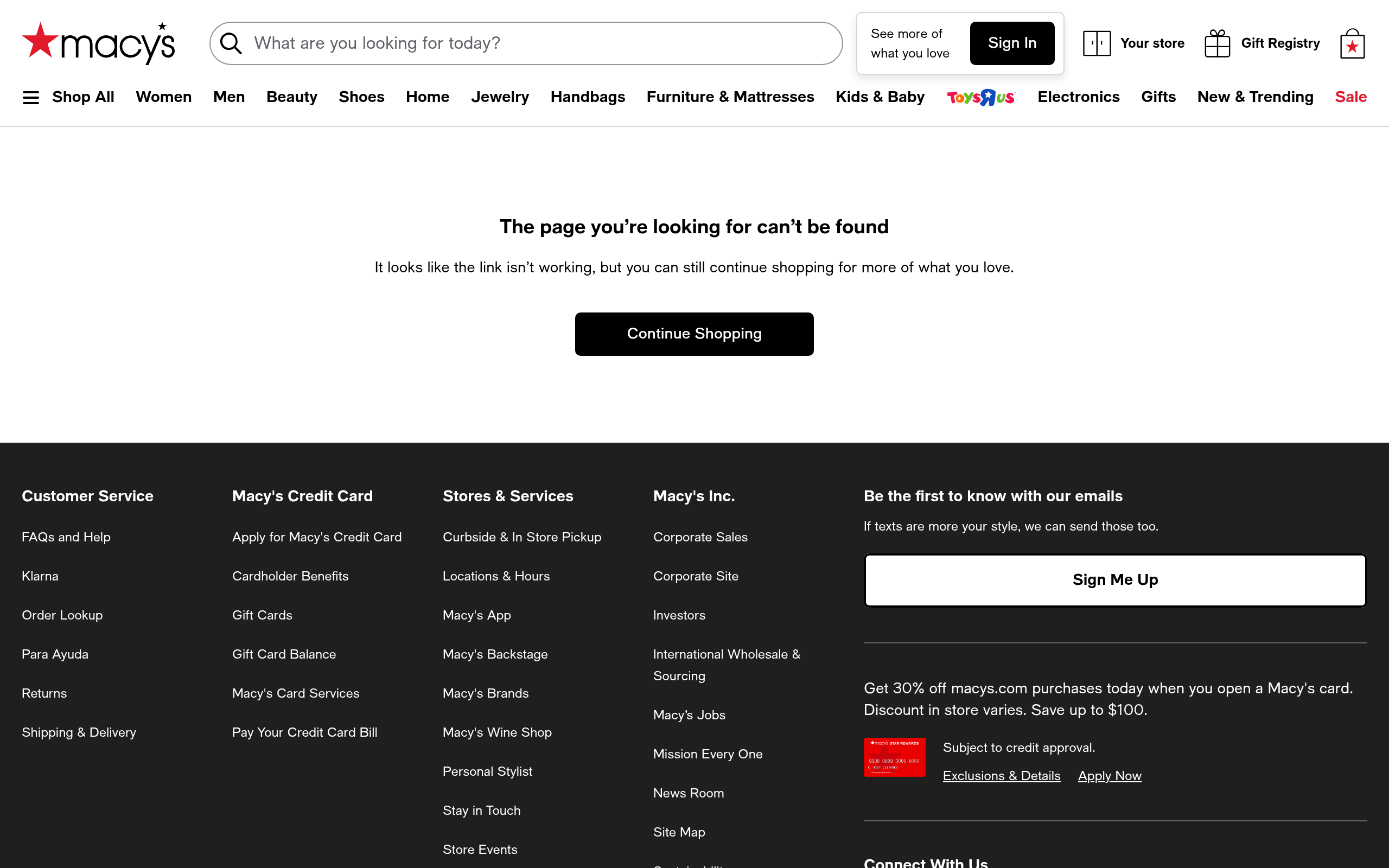Click the Gift Registry gift box icon
Screen dimensions: 1389x868
coord(1217,43)
